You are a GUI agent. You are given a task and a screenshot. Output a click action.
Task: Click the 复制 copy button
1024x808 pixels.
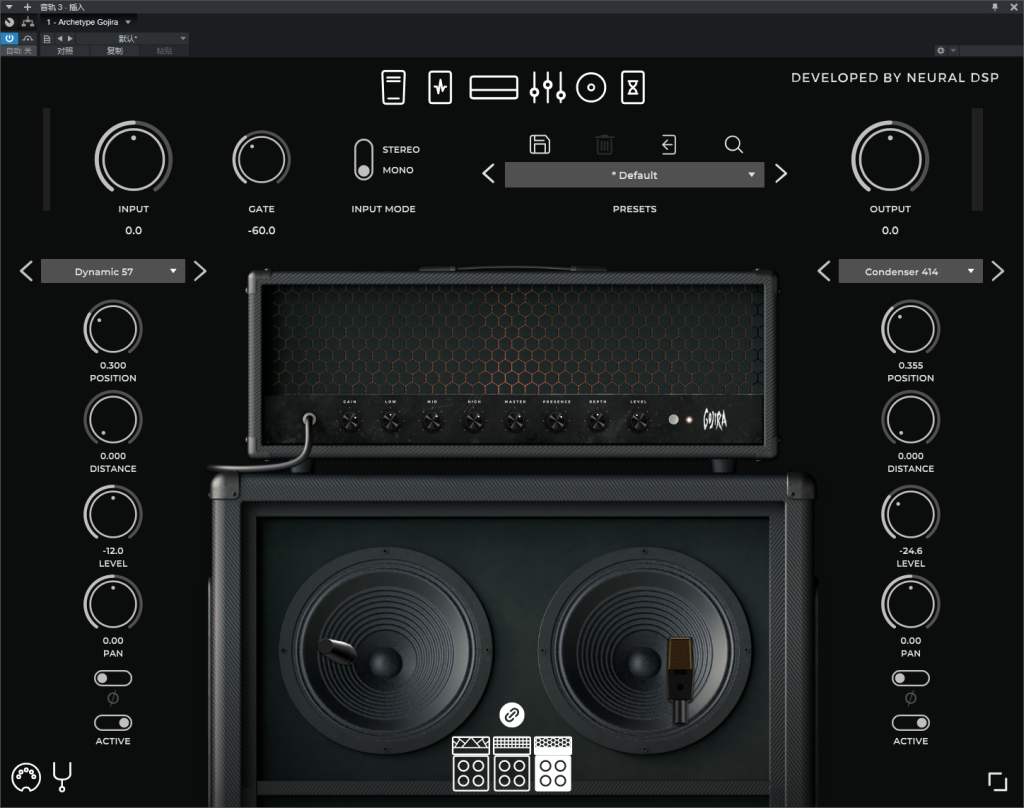point(114,50)
